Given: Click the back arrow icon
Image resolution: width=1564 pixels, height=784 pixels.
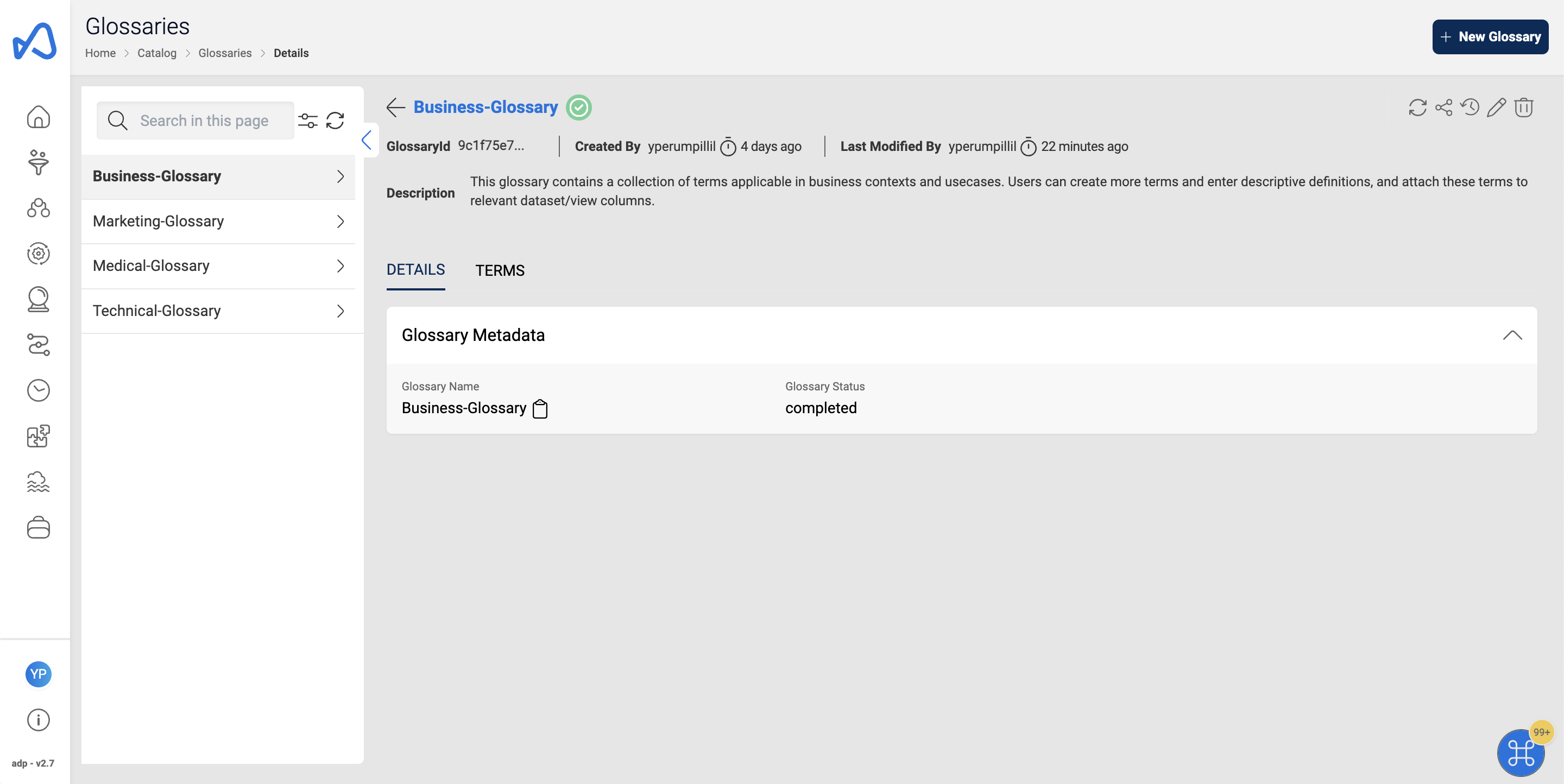Looking at the screenshot, I should coord(395,106).
